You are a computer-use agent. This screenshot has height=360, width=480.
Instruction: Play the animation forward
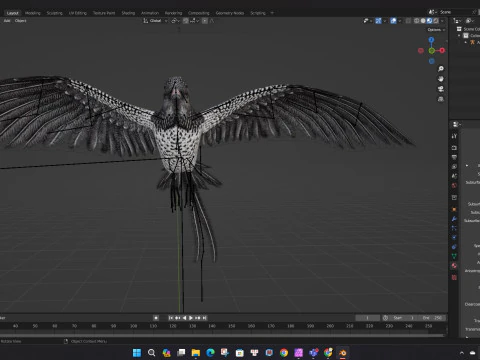point(191,318)
